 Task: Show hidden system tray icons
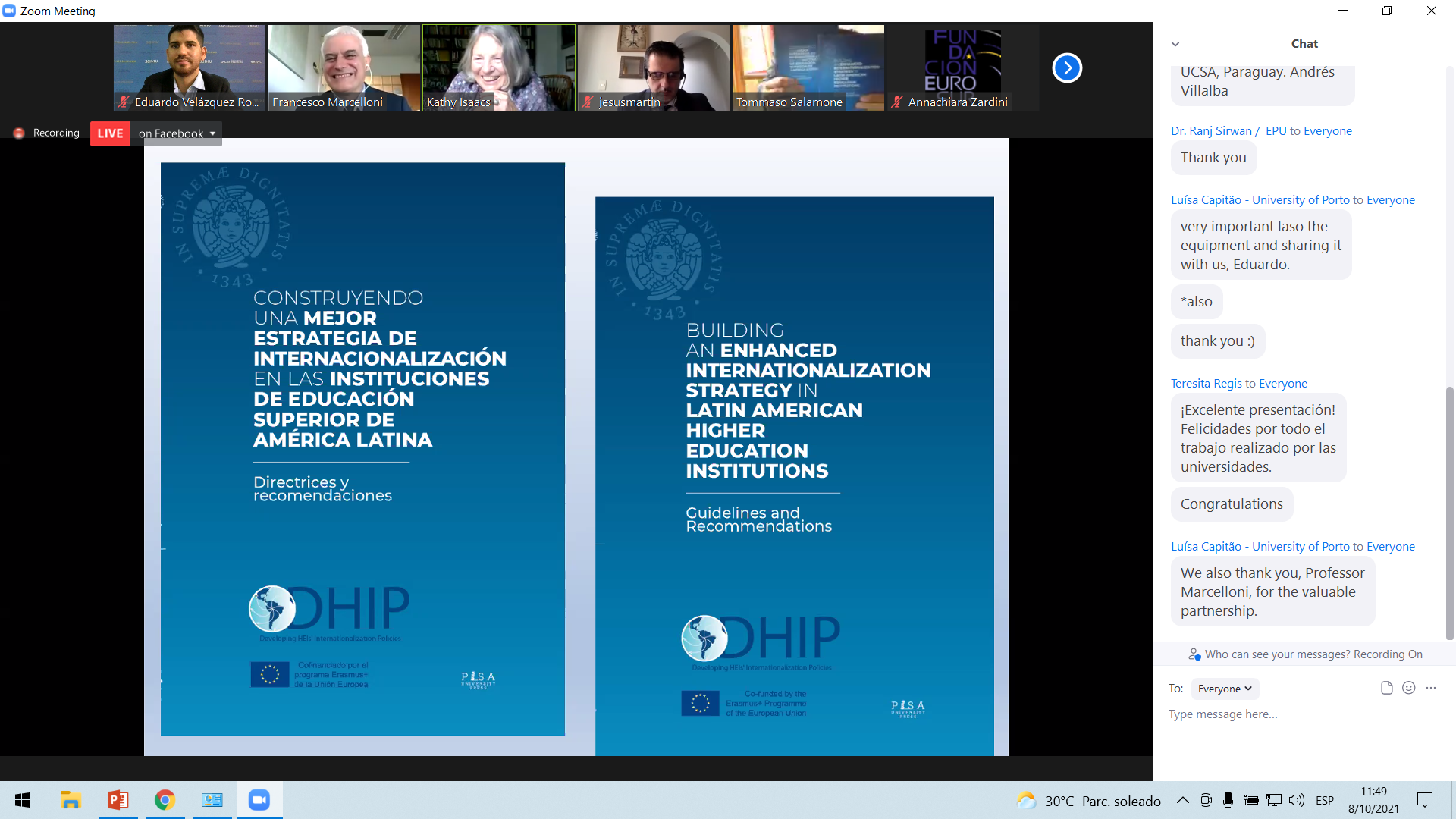pos(1182,800)
